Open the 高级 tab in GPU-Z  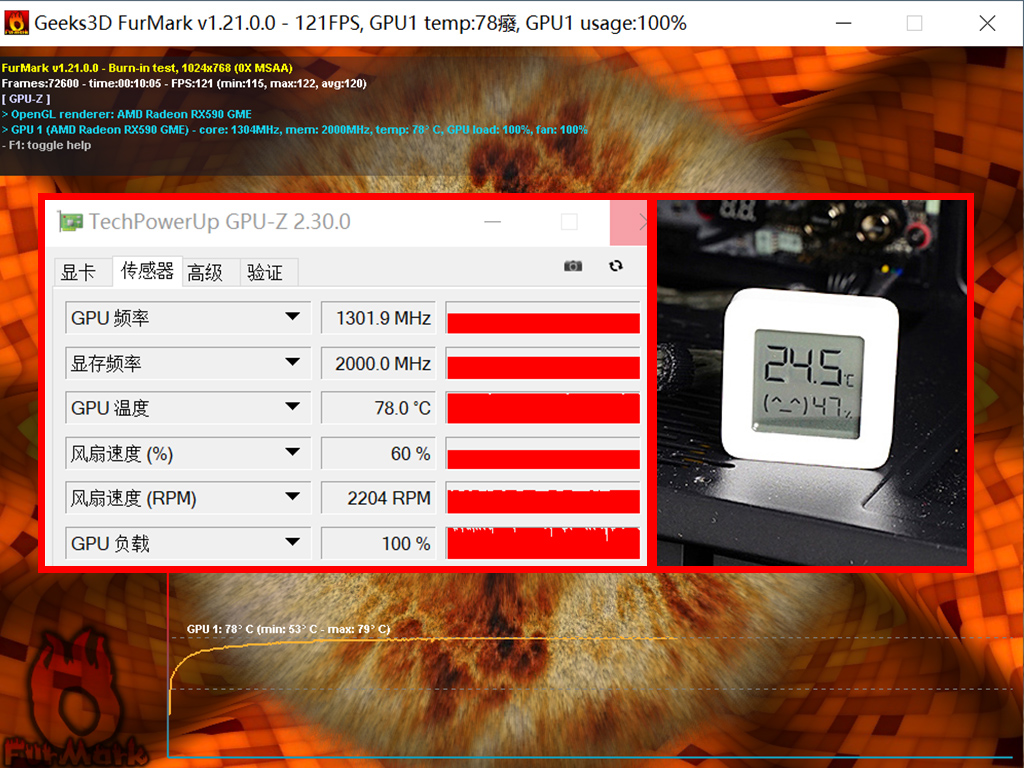point(205,271)
